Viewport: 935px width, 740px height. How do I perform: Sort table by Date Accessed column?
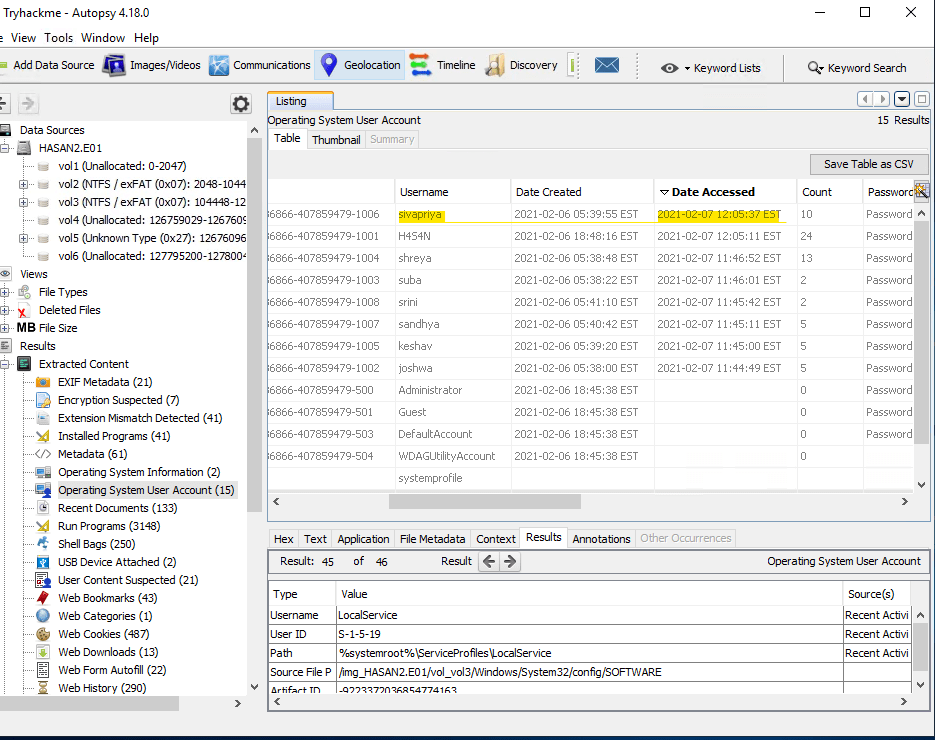tap(712, 192)
